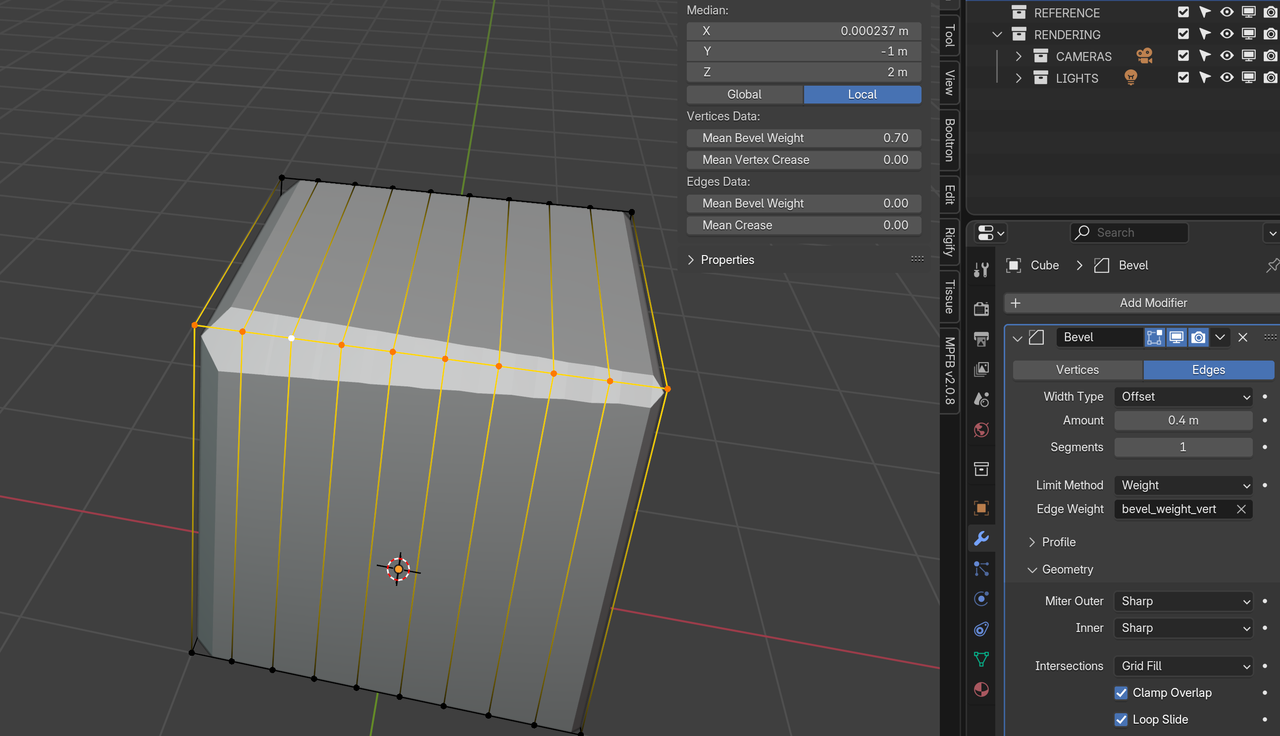Switch to the Edges bevel mode tab

1208,369
